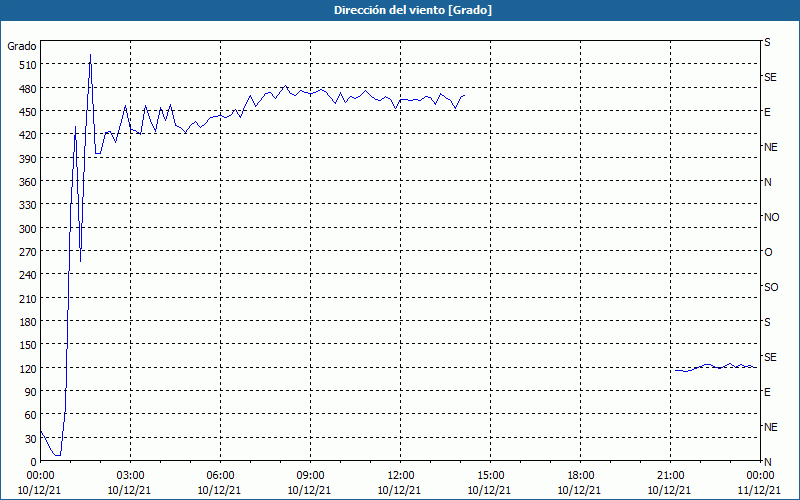Click the 21:00 time label
The height and width of the screenshot is (500, 800).
(670, 476)
